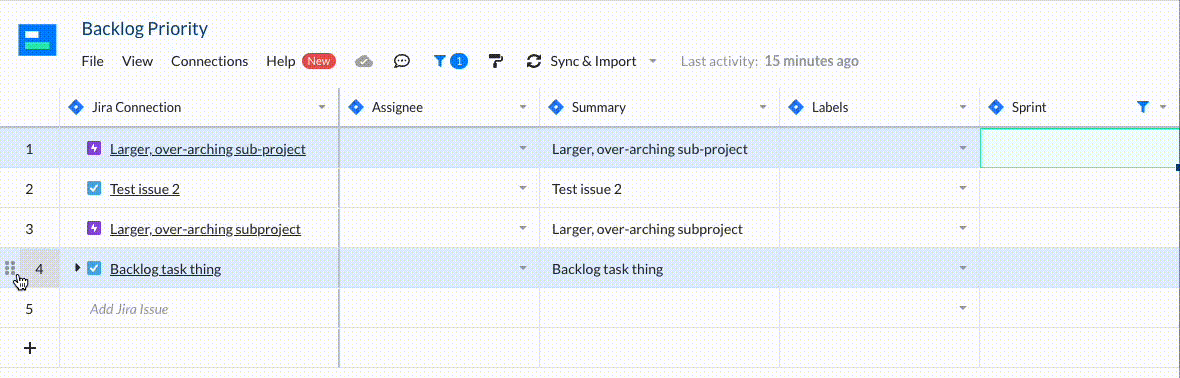Expand the Backlog task thing row triangle
The image size is (1180, 378).
click(x=78, y=267)
